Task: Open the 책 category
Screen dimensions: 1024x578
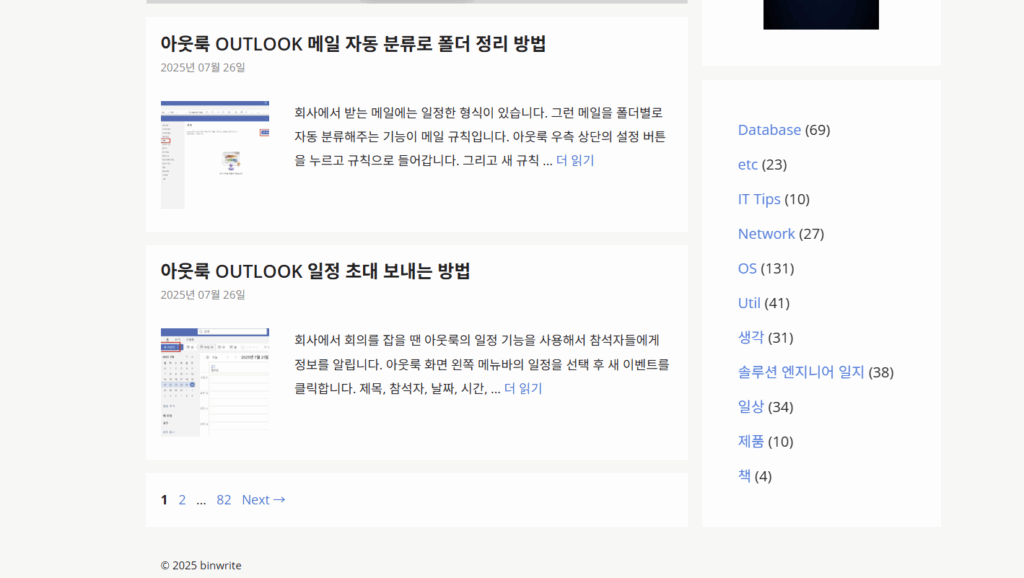Action: pyautogui.click(x=744, y=476)
